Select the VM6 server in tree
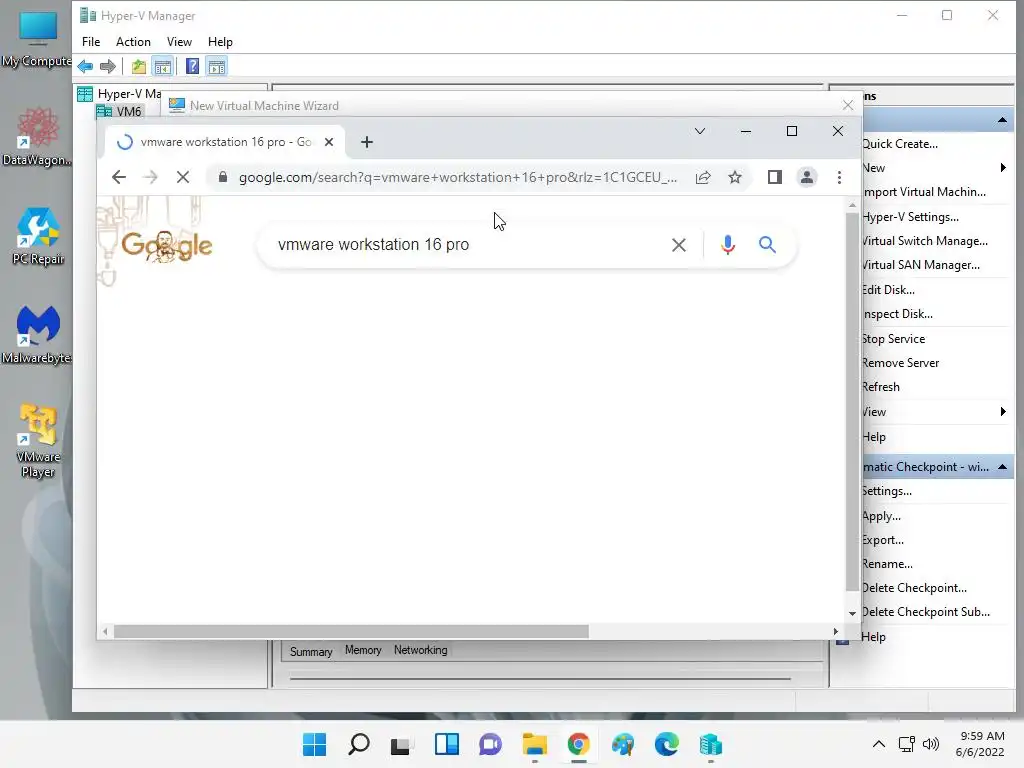1024x768 pixels. [x=128, y=112]
